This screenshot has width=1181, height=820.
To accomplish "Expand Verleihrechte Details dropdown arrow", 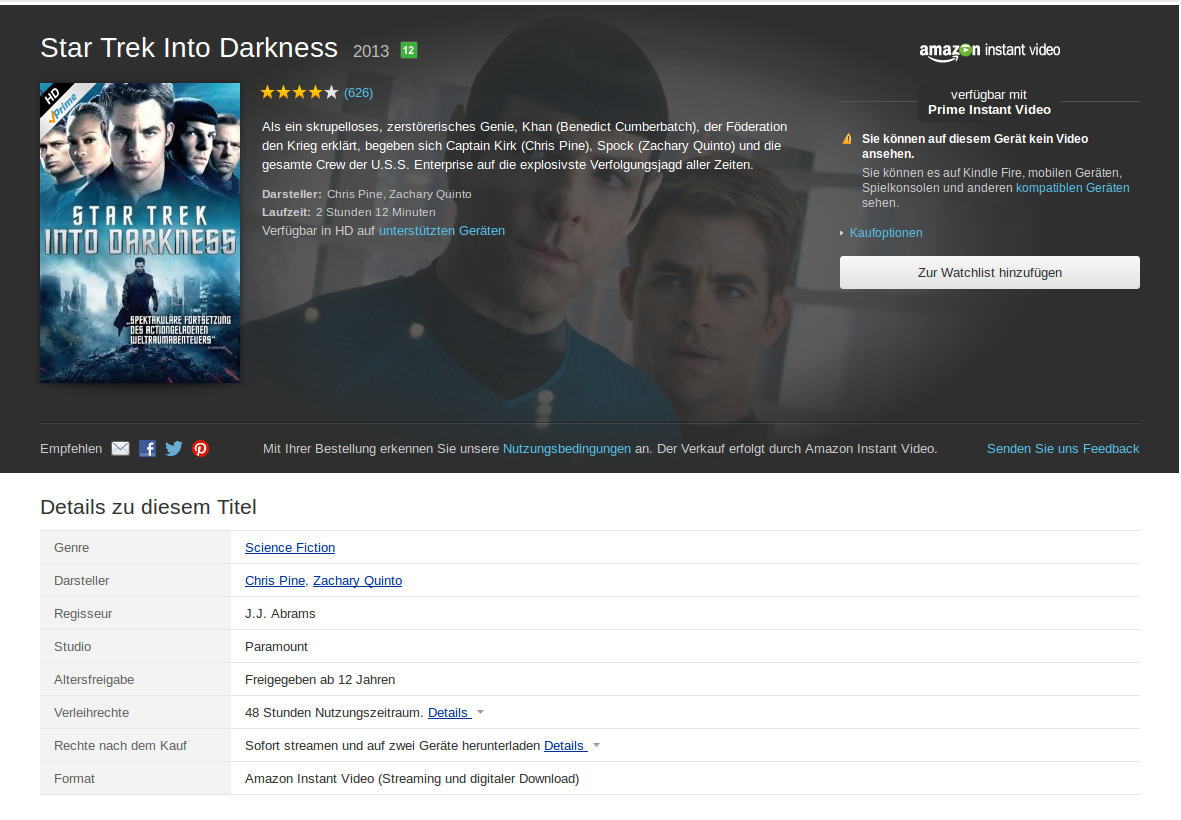I will 481,712.
